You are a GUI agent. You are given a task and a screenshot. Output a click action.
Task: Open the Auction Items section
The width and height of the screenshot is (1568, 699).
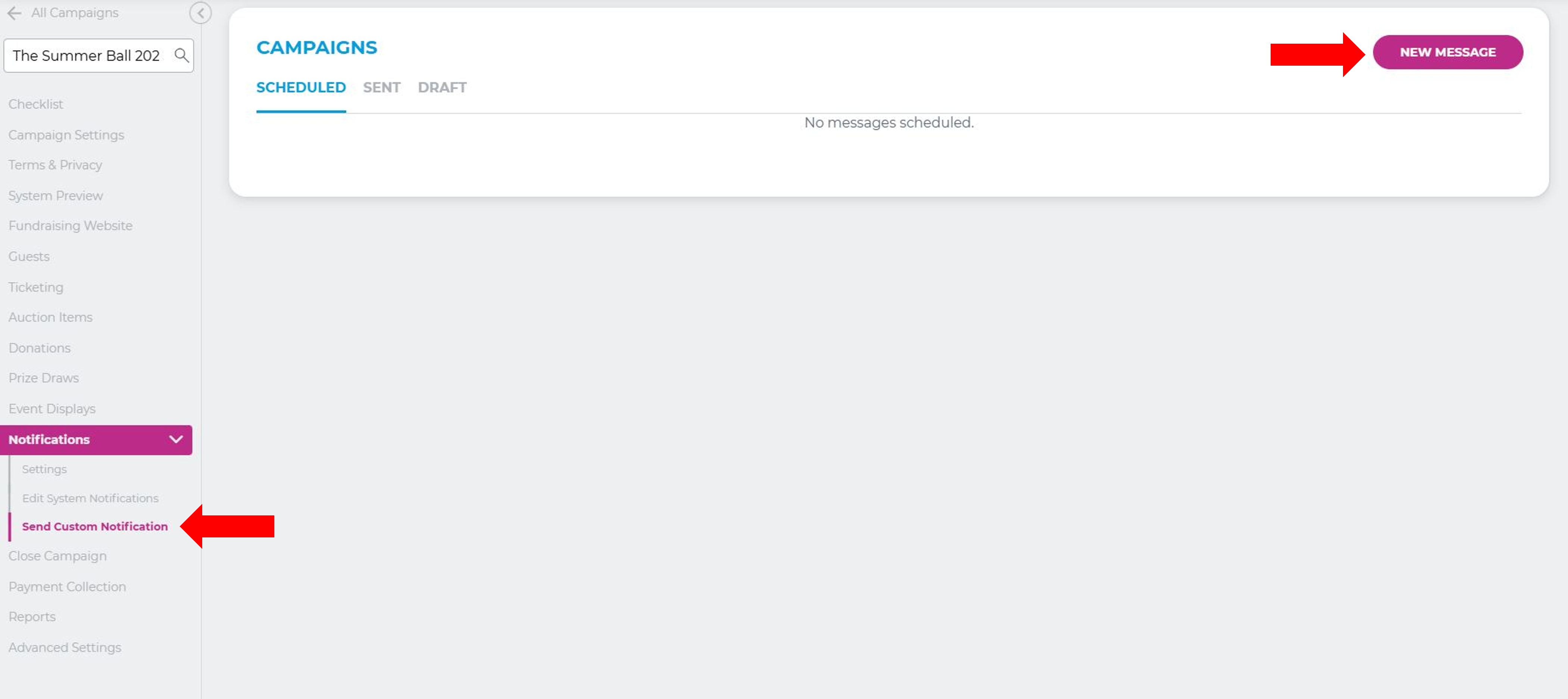(50, 316)
